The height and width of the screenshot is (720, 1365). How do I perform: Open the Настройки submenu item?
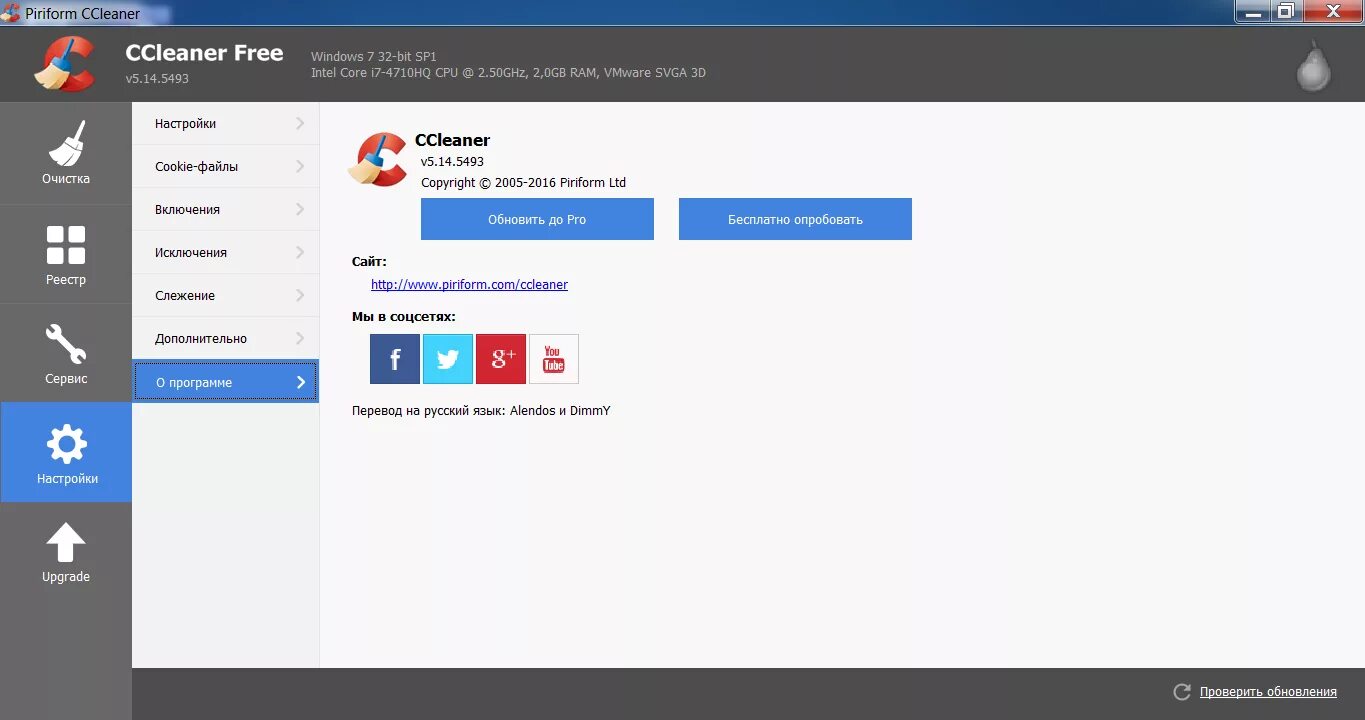(226, 124)
